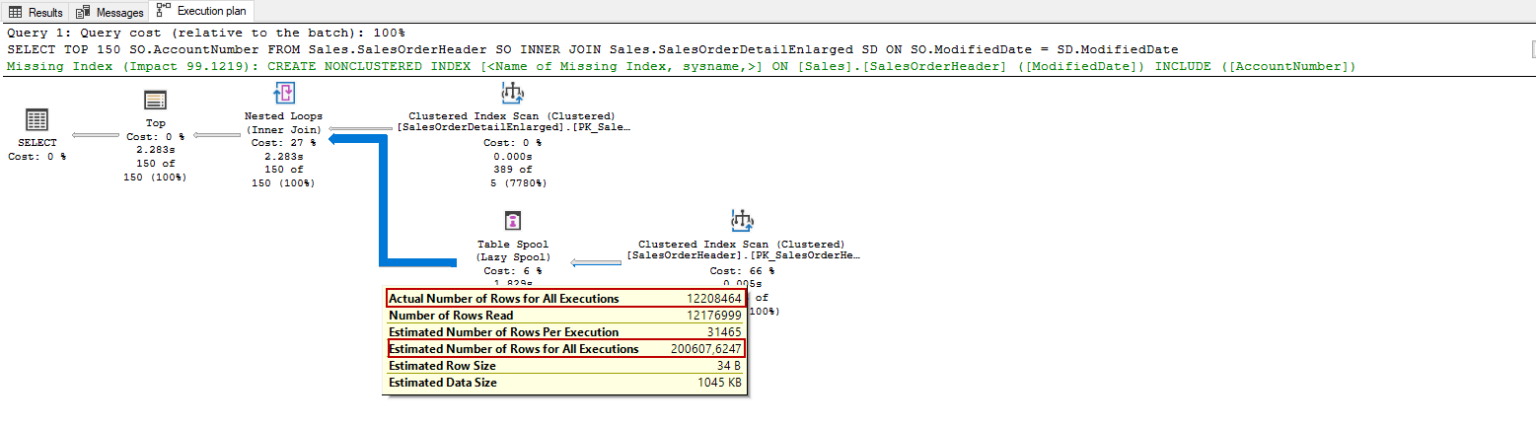Click the SELECT TOP 150 query text
Viewport: 1536px width, 427px height.
pyautogui.click(x=592, y=49)
